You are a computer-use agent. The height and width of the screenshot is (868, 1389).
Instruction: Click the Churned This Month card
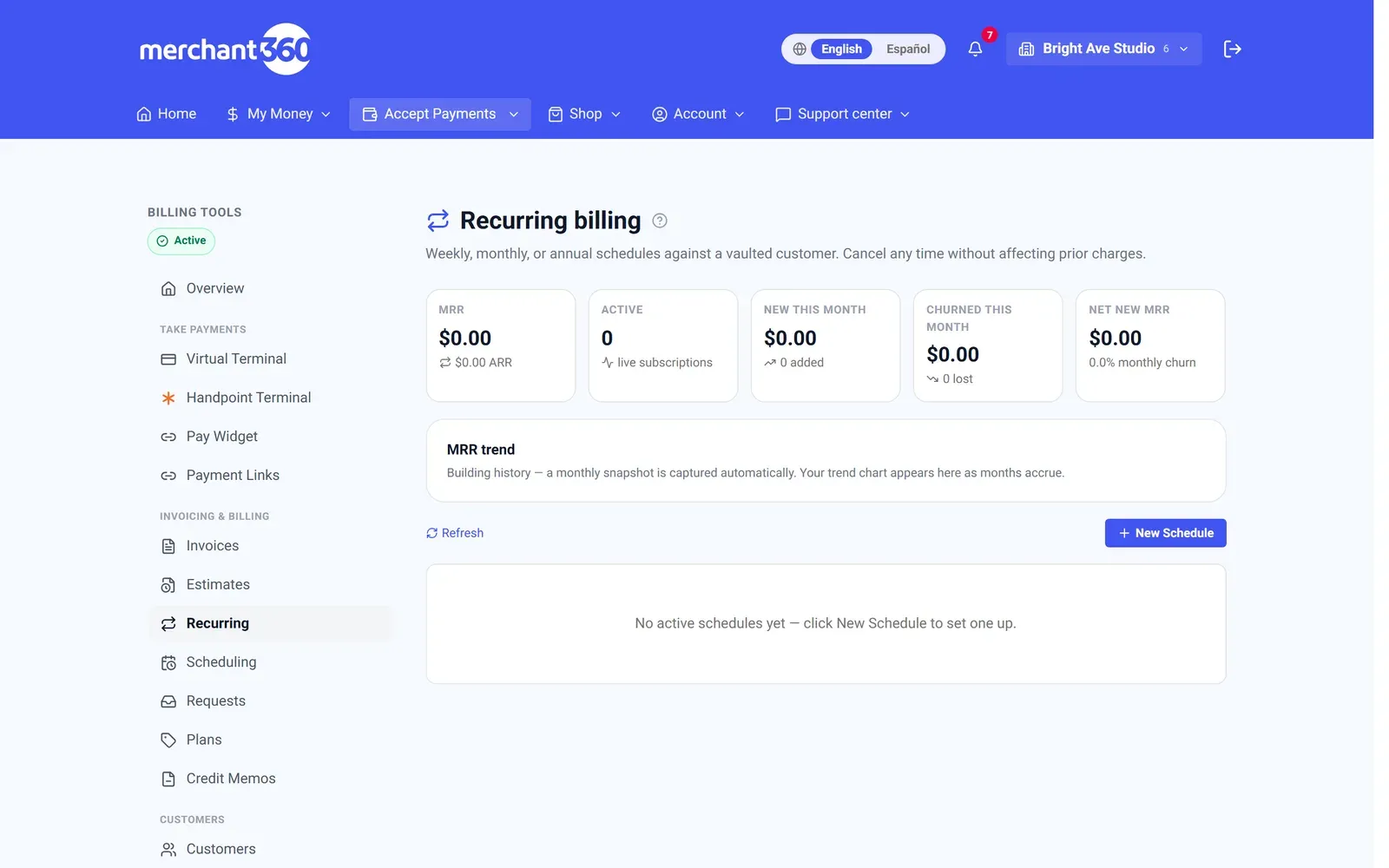click(988, 346)
